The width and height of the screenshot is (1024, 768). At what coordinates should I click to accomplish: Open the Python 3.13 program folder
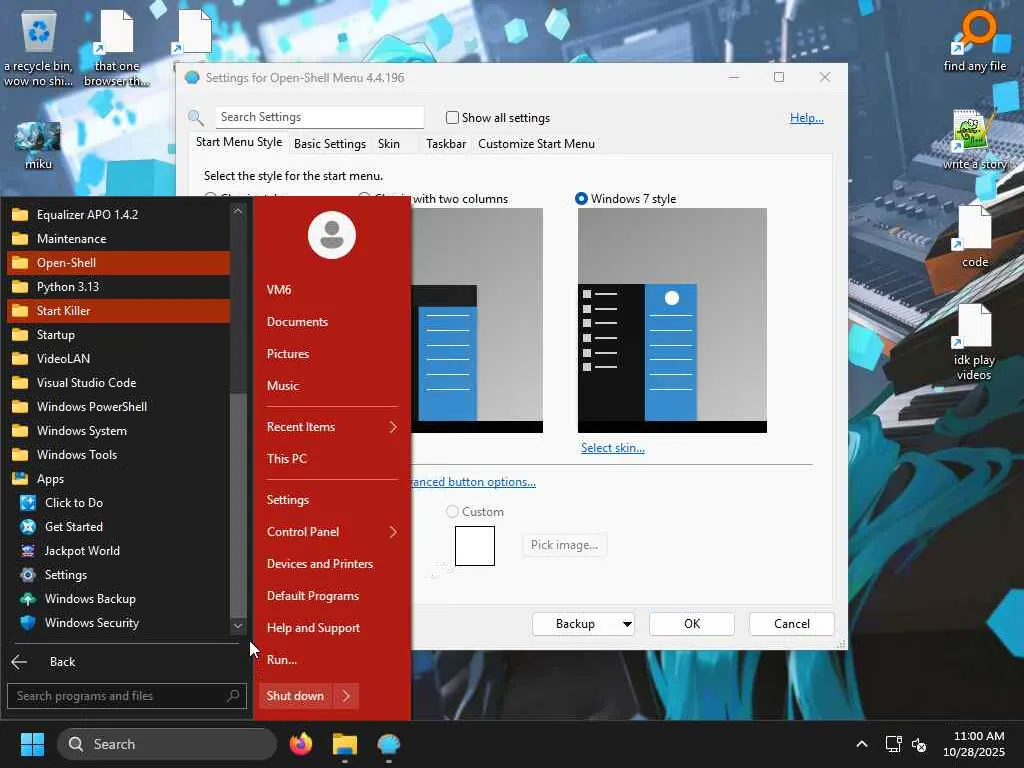(118, 287)
